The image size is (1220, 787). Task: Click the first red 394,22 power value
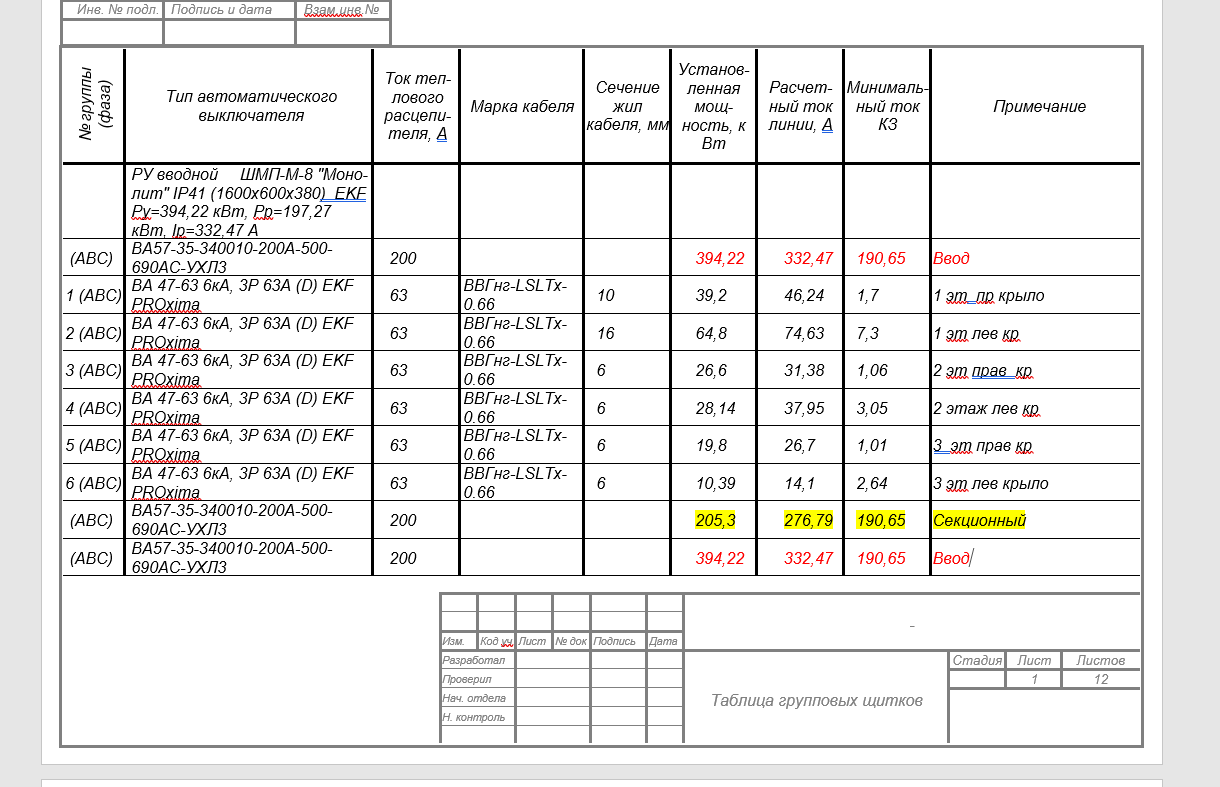[x=720, y=258]
